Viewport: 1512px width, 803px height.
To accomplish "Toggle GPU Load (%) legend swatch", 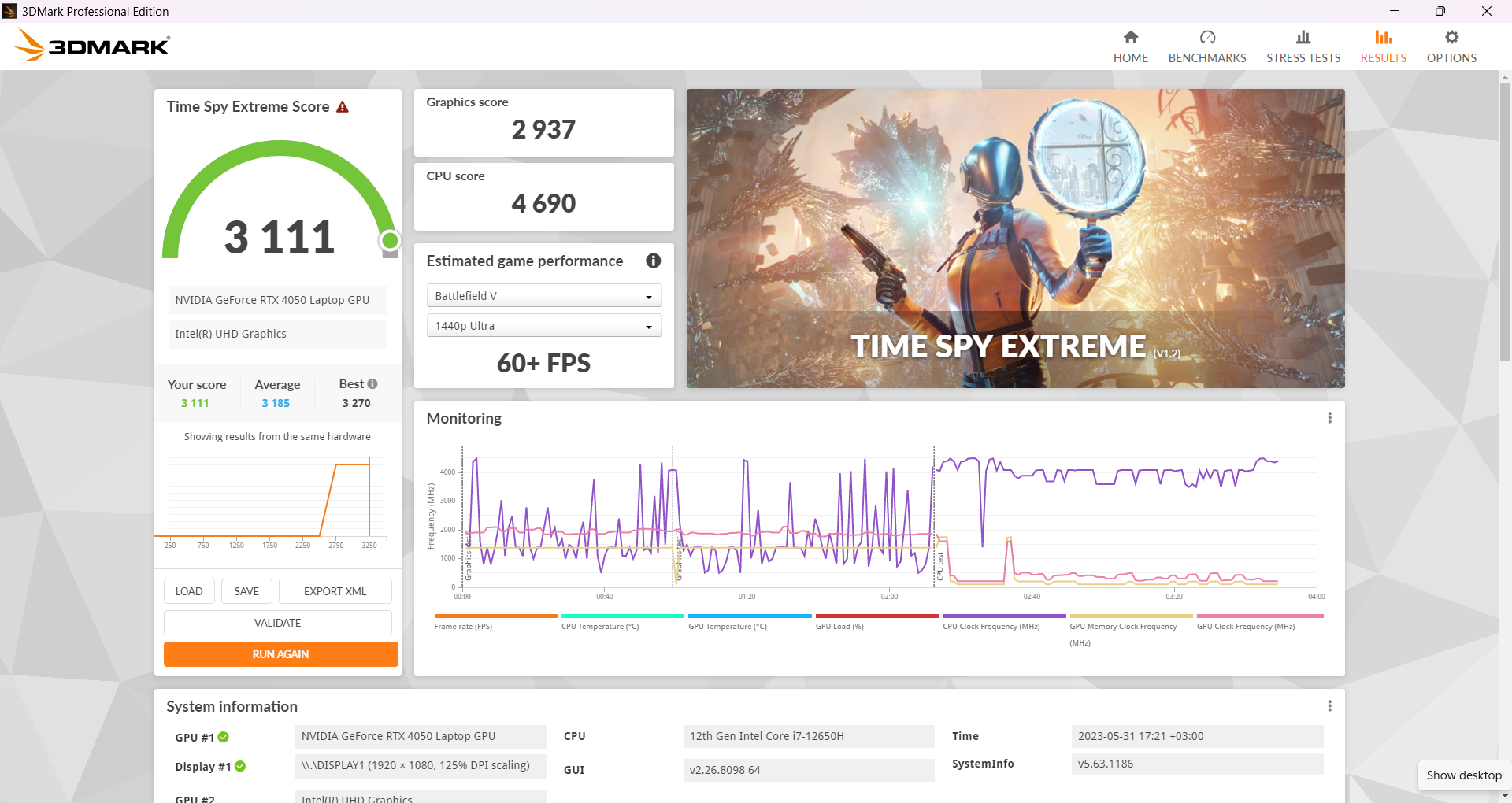I will [877, 616].
